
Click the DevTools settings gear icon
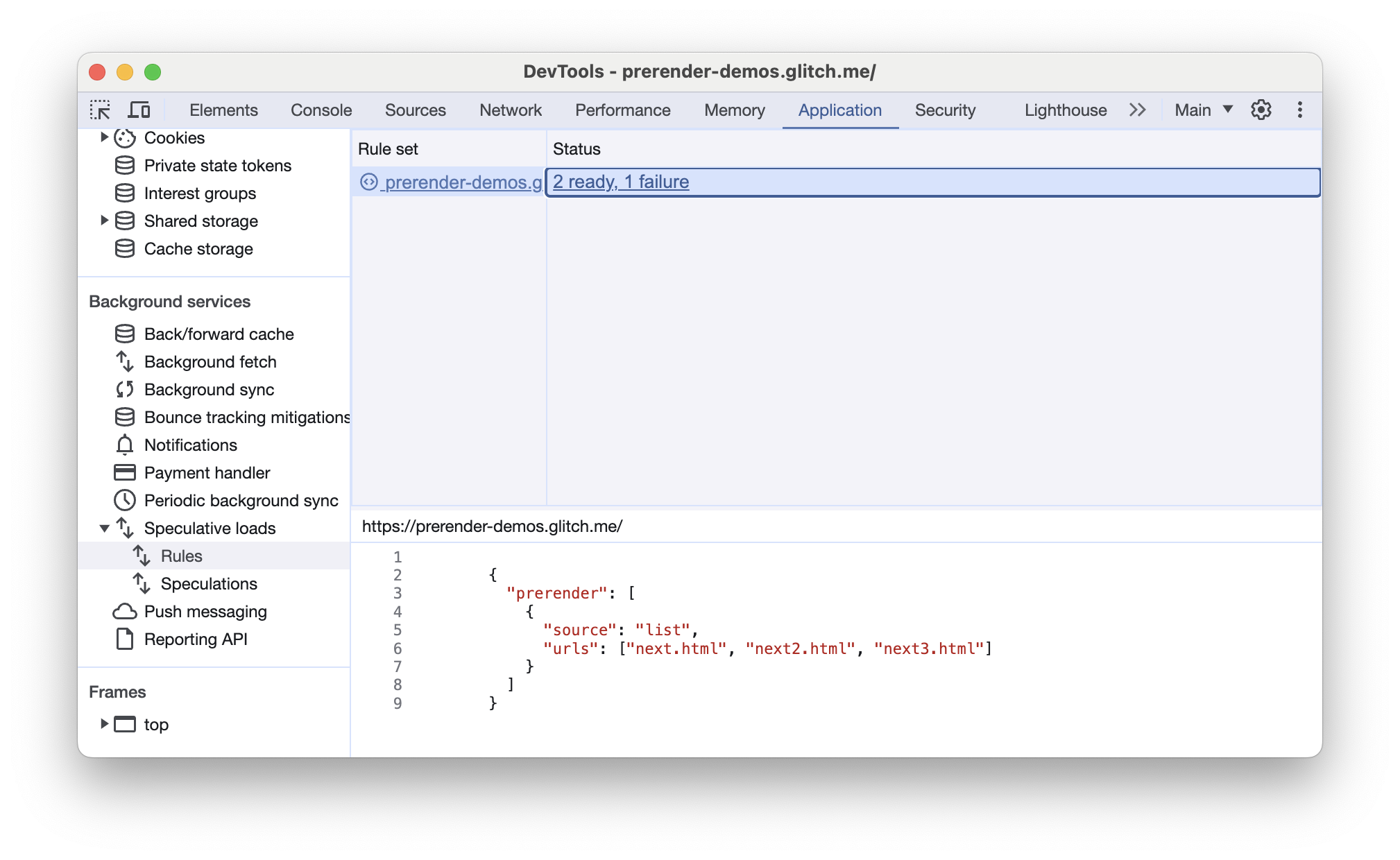coord(1261,110)
